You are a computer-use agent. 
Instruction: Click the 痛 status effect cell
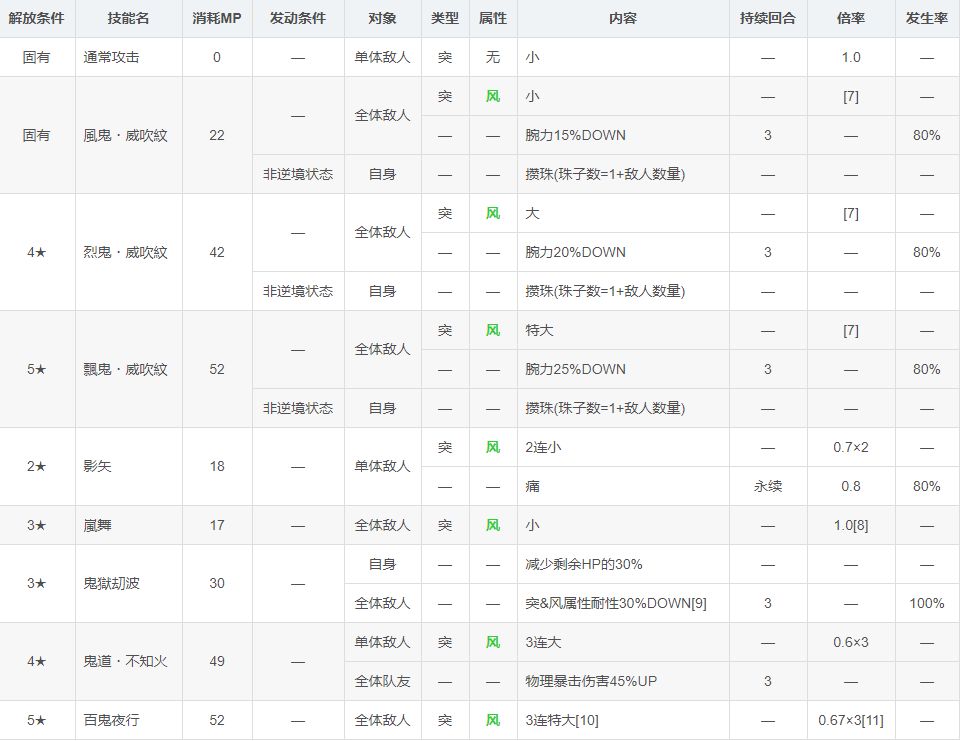point(623,486)
